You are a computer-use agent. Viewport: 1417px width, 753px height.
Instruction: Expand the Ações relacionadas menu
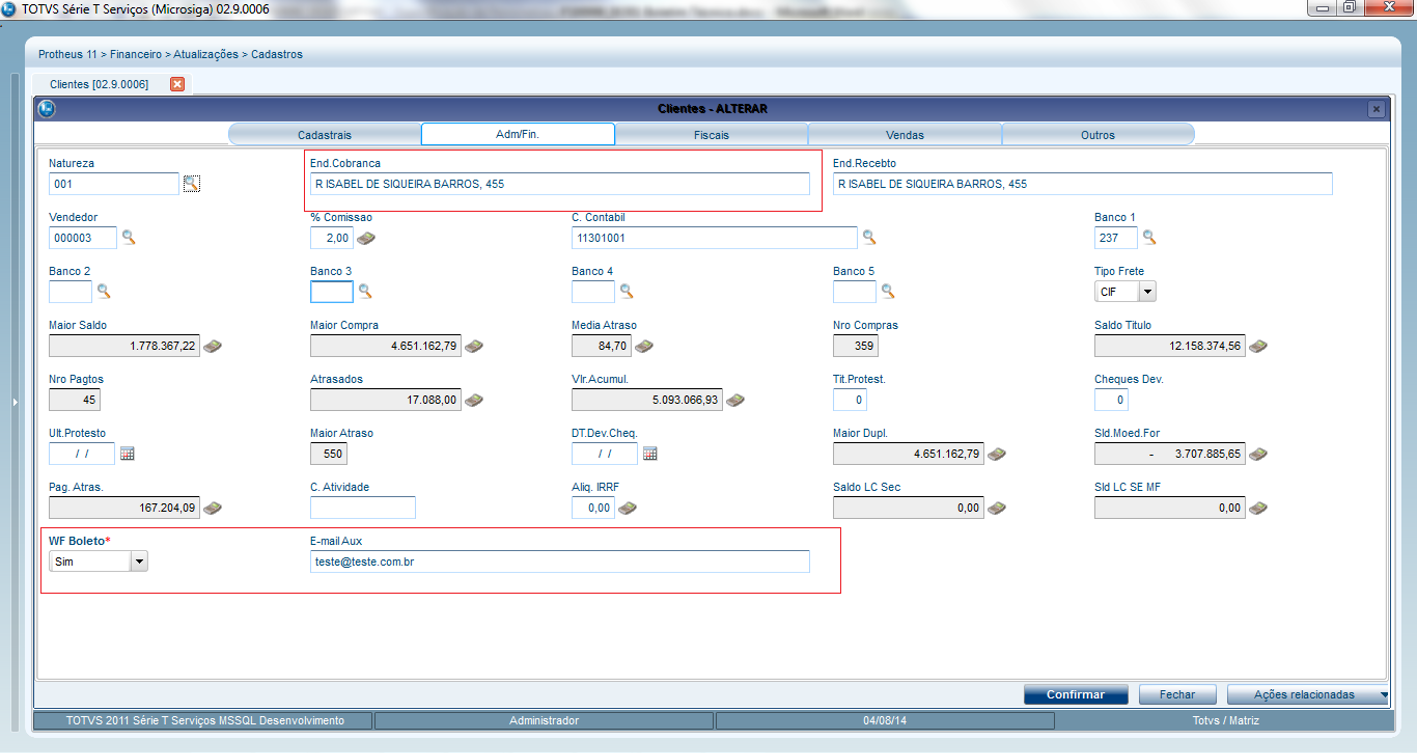tap(1308, 695)
